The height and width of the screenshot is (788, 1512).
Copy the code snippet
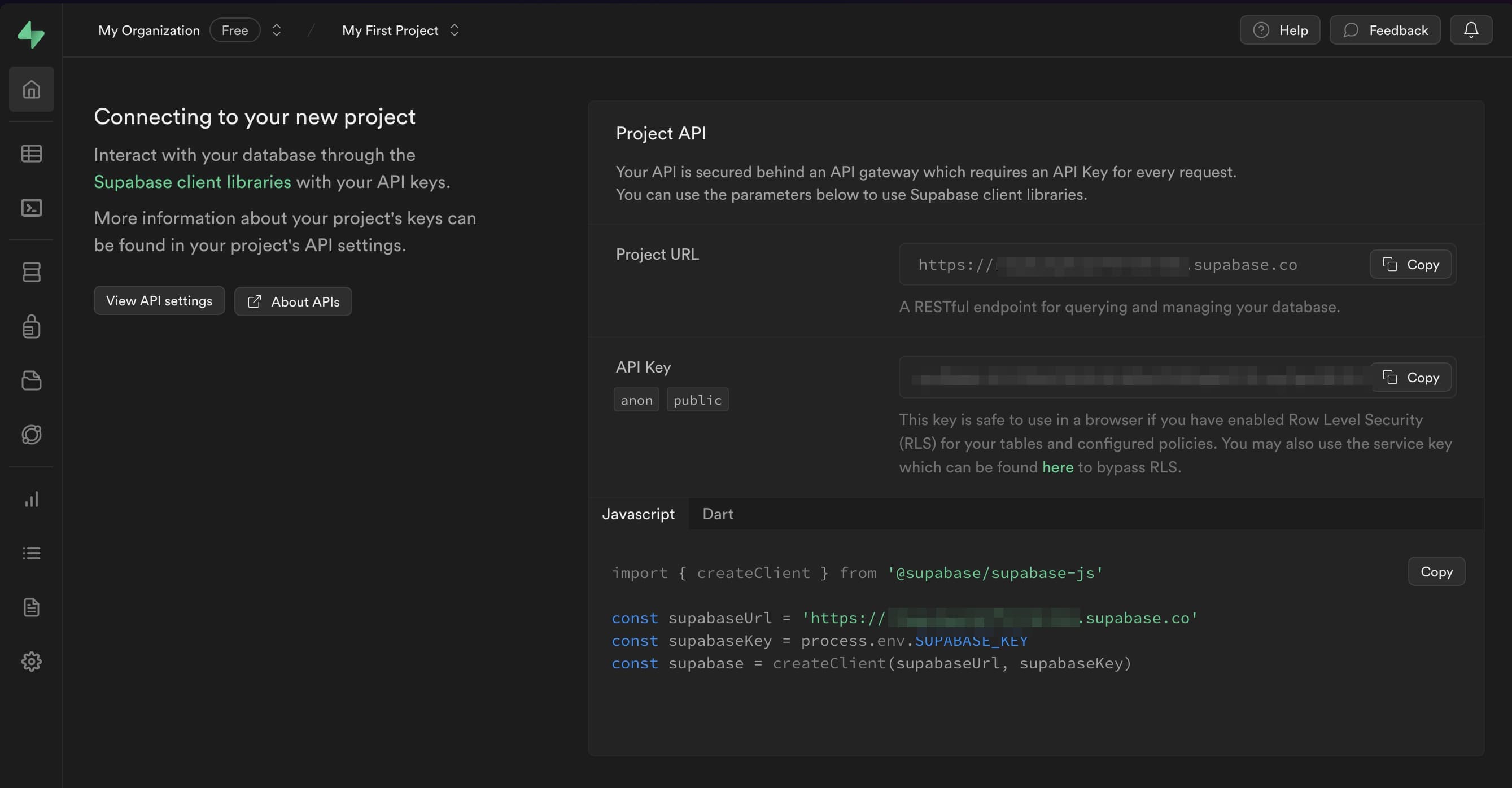1436,571
